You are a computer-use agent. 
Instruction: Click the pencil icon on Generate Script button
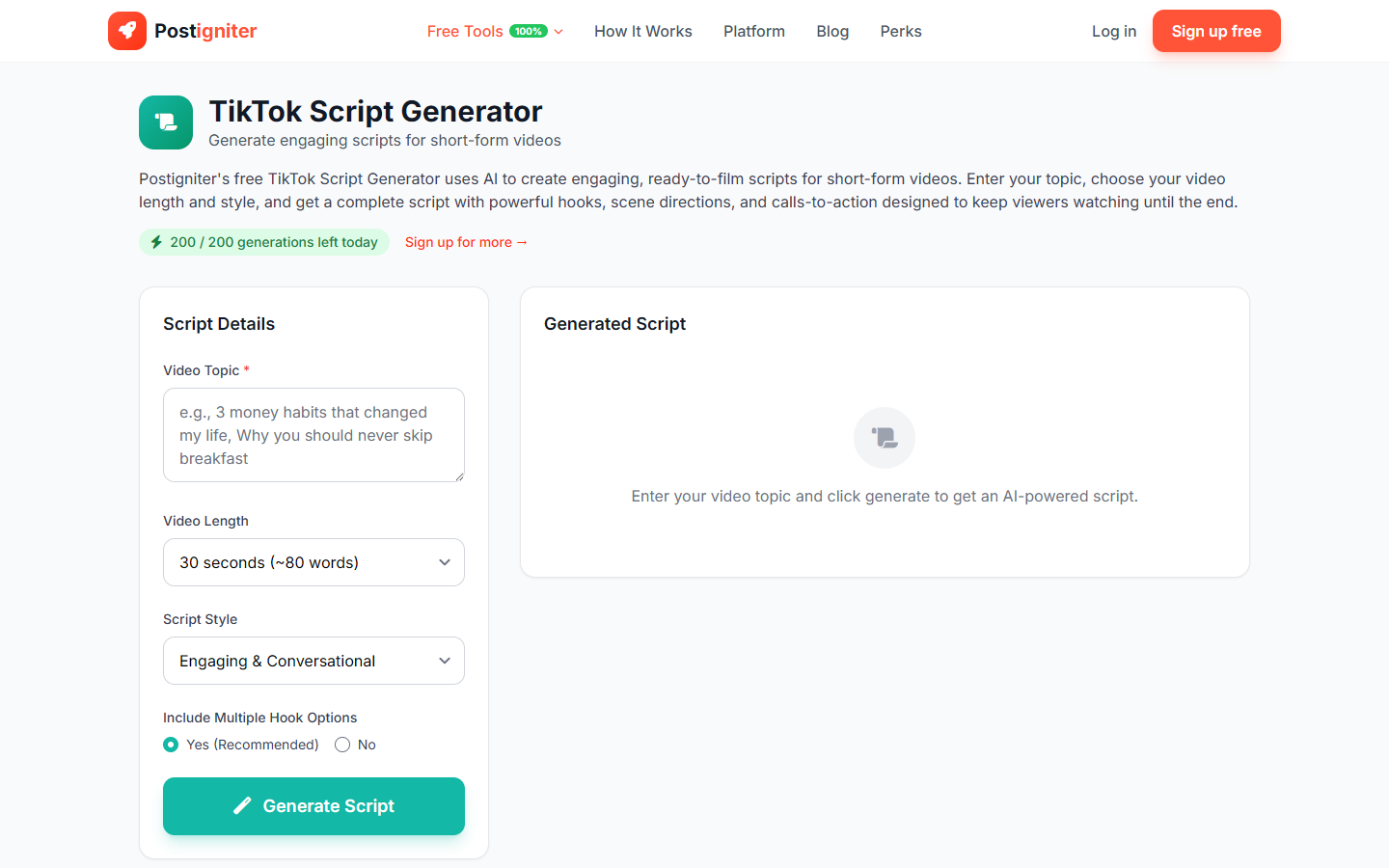click(x=243, y=805)
